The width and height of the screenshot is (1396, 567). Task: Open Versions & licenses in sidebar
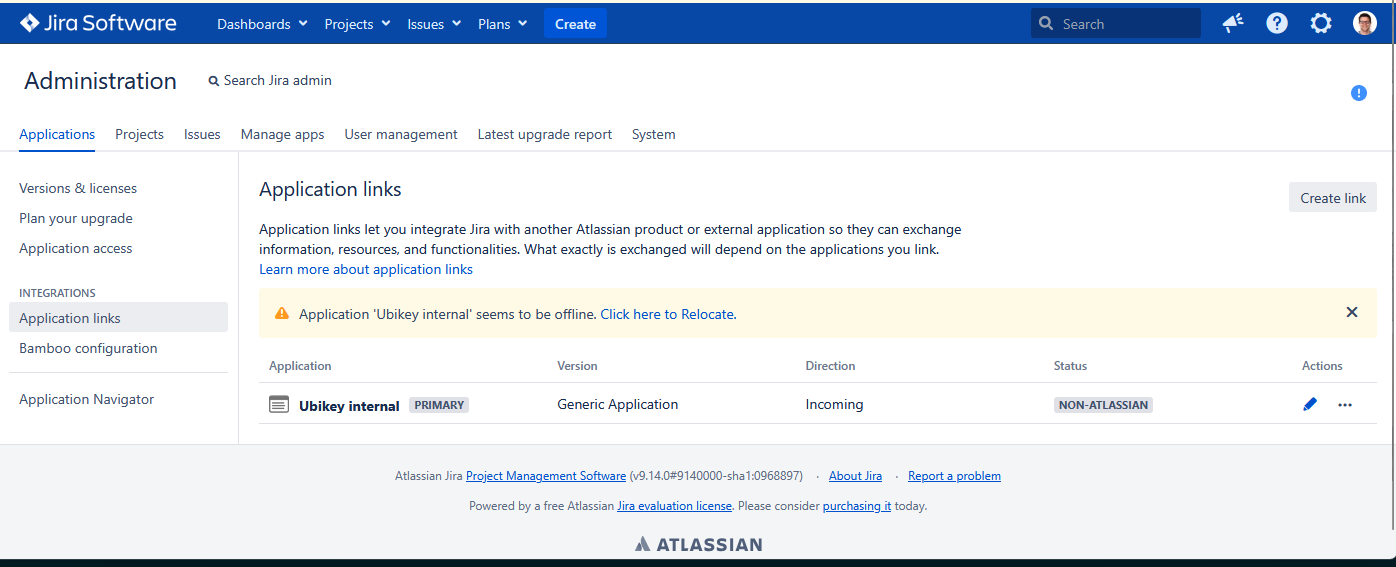point(78,188)
